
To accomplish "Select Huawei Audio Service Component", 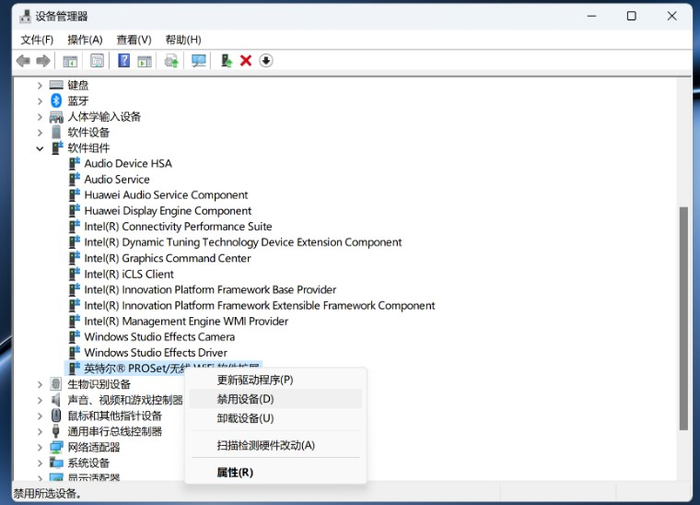I will tap(166, 195).
